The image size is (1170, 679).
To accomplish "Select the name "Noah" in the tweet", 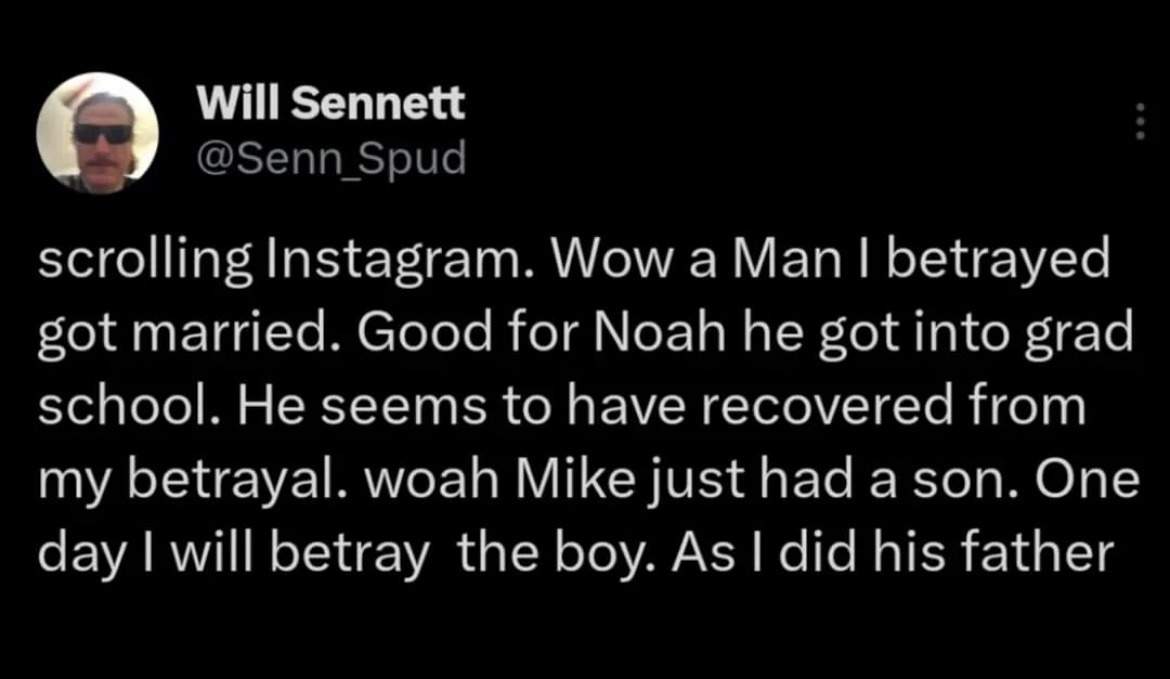I will (x=660, y=333).
